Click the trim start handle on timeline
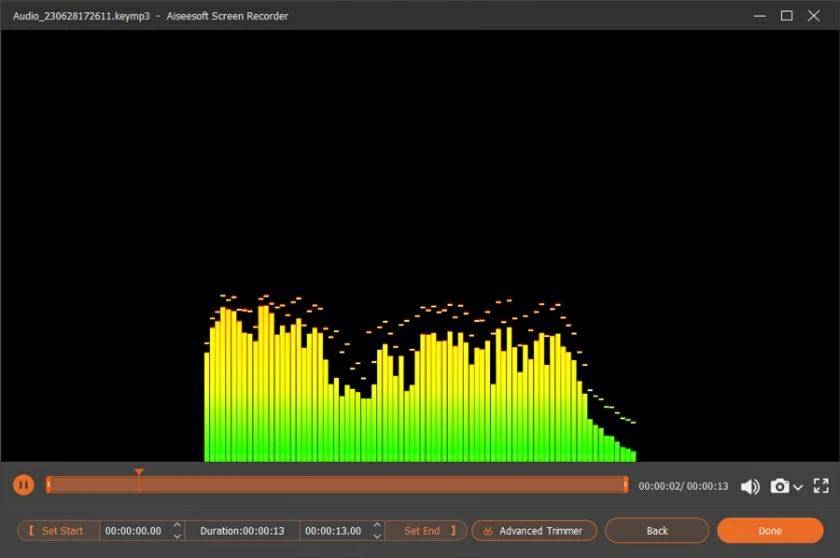 (48, 485)
